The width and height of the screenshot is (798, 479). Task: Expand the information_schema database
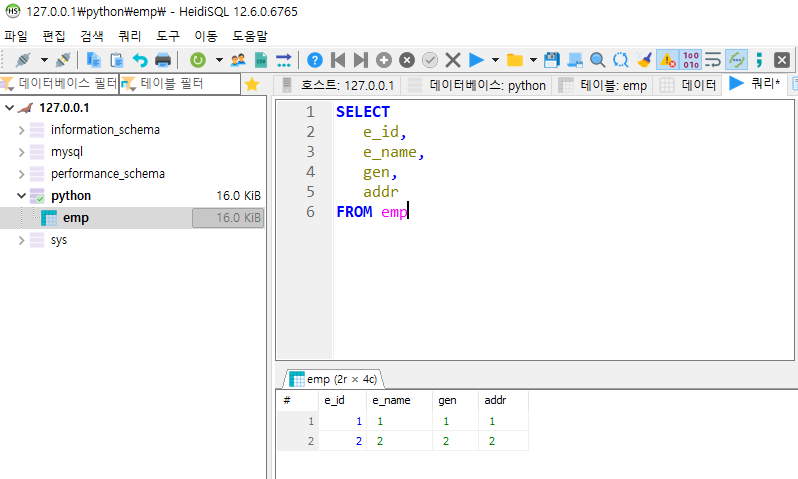pyautogui.click(x=21, y=130)
